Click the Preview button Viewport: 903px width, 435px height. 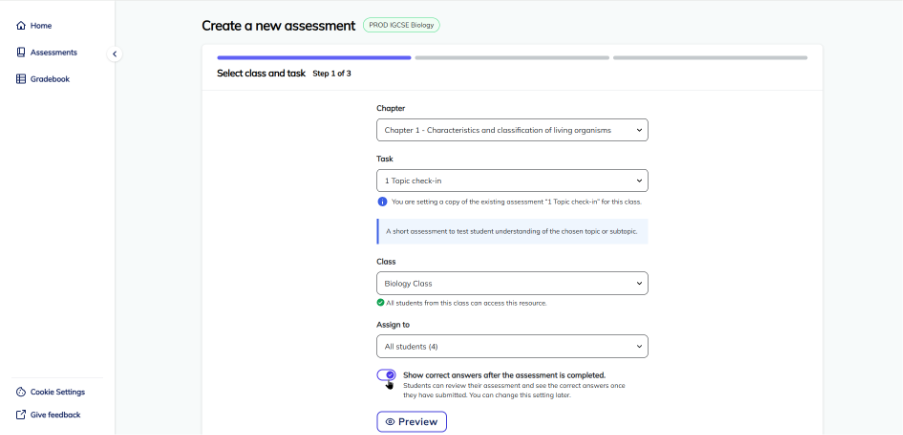tap(412, 422)
